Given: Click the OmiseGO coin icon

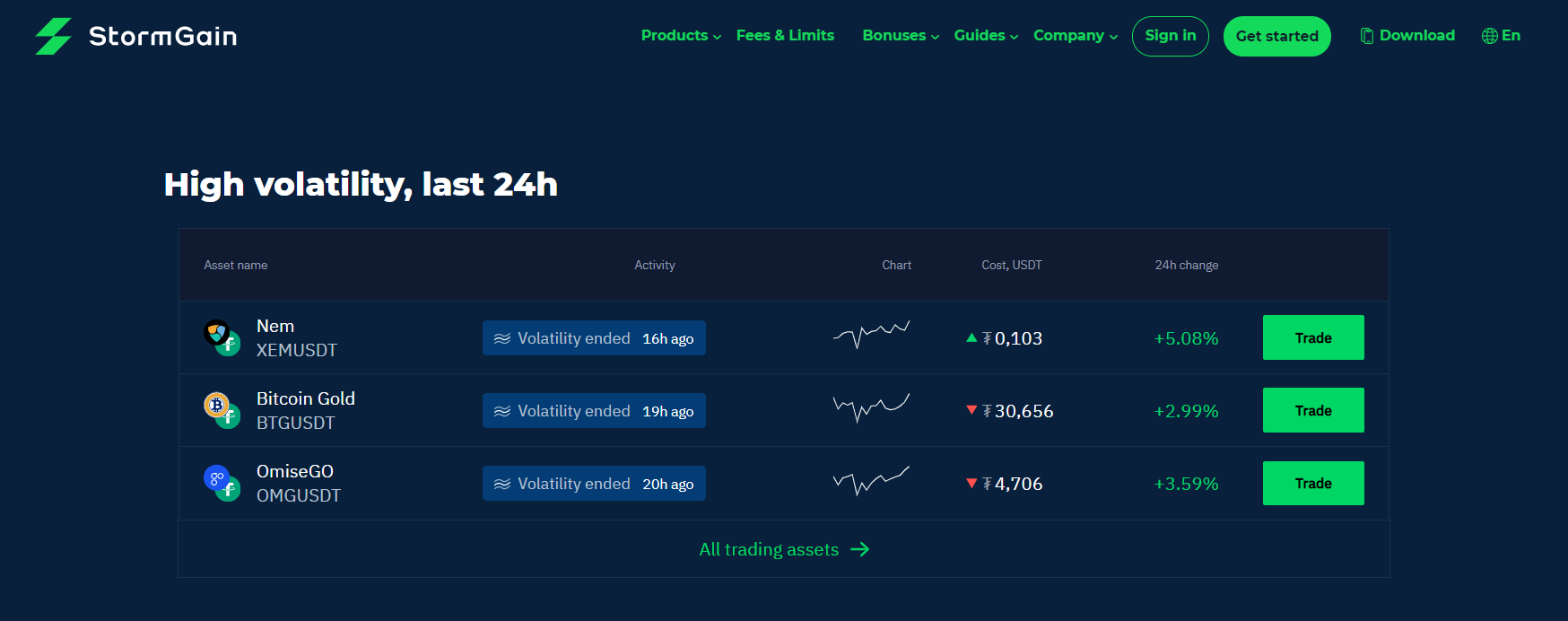Looking at the screenshot, I should point(216,477).
